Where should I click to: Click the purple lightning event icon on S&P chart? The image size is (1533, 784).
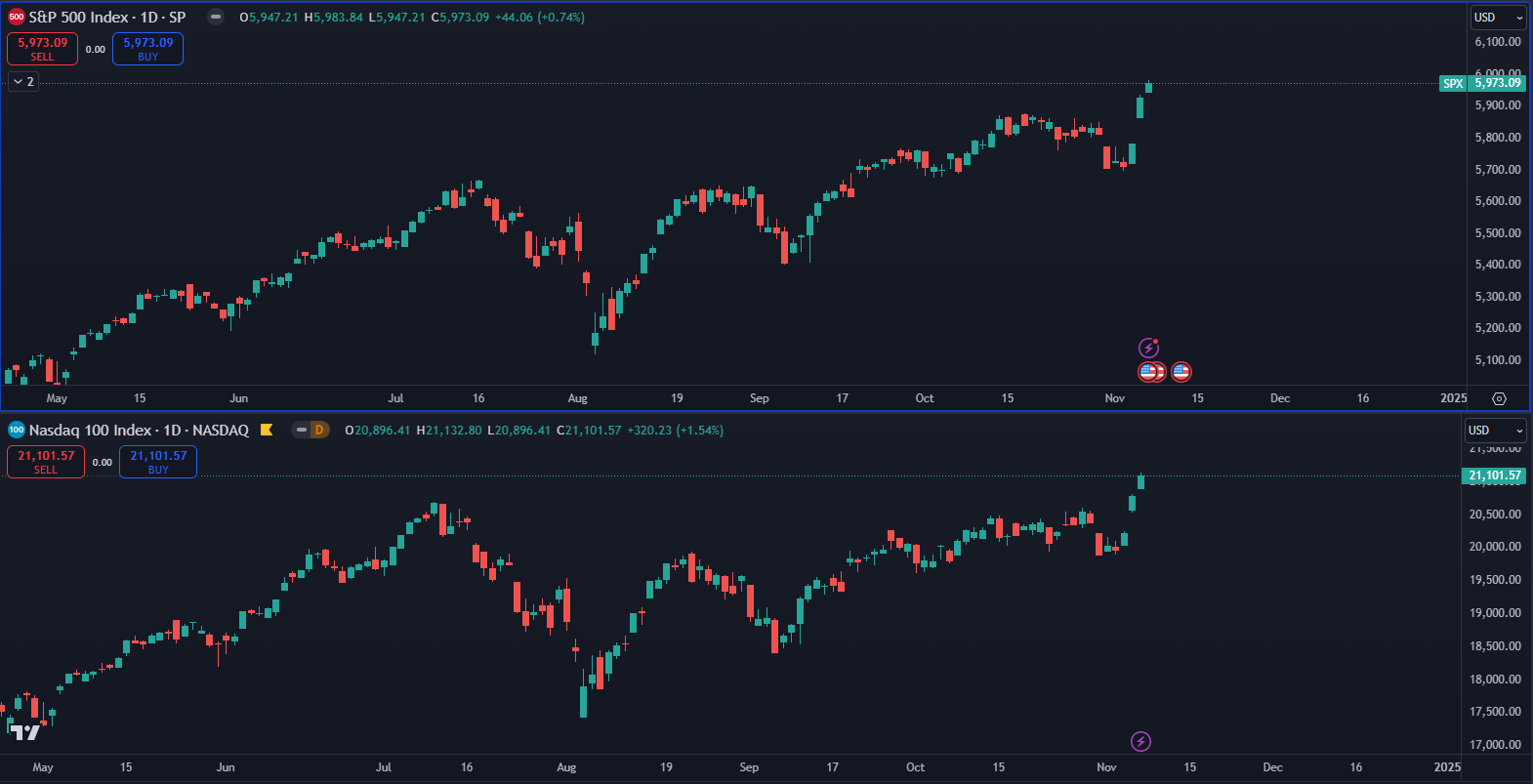[1148, 348]
